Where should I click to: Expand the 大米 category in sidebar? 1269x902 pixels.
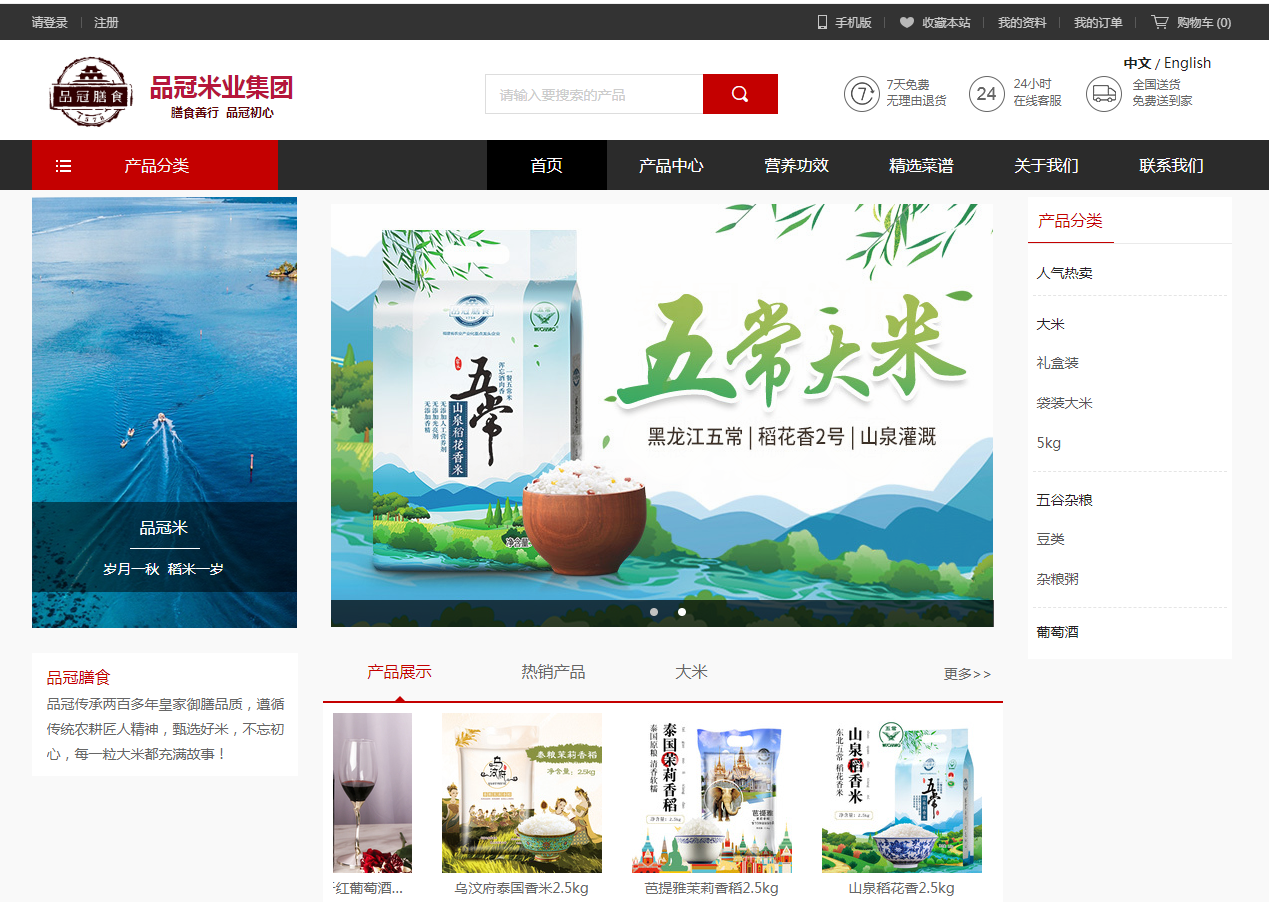pos(1050,324)
